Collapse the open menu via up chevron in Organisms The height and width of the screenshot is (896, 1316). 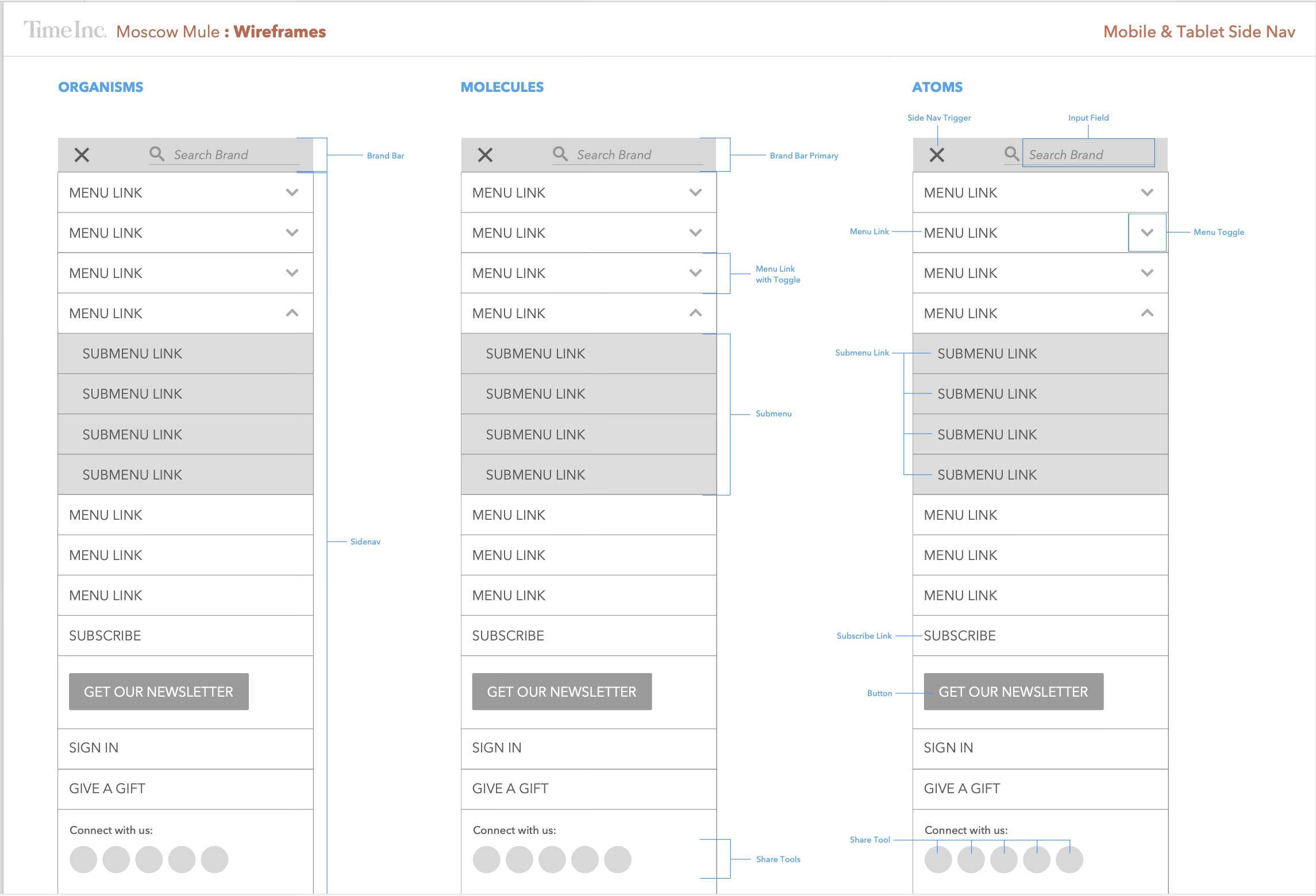[292, 313]
